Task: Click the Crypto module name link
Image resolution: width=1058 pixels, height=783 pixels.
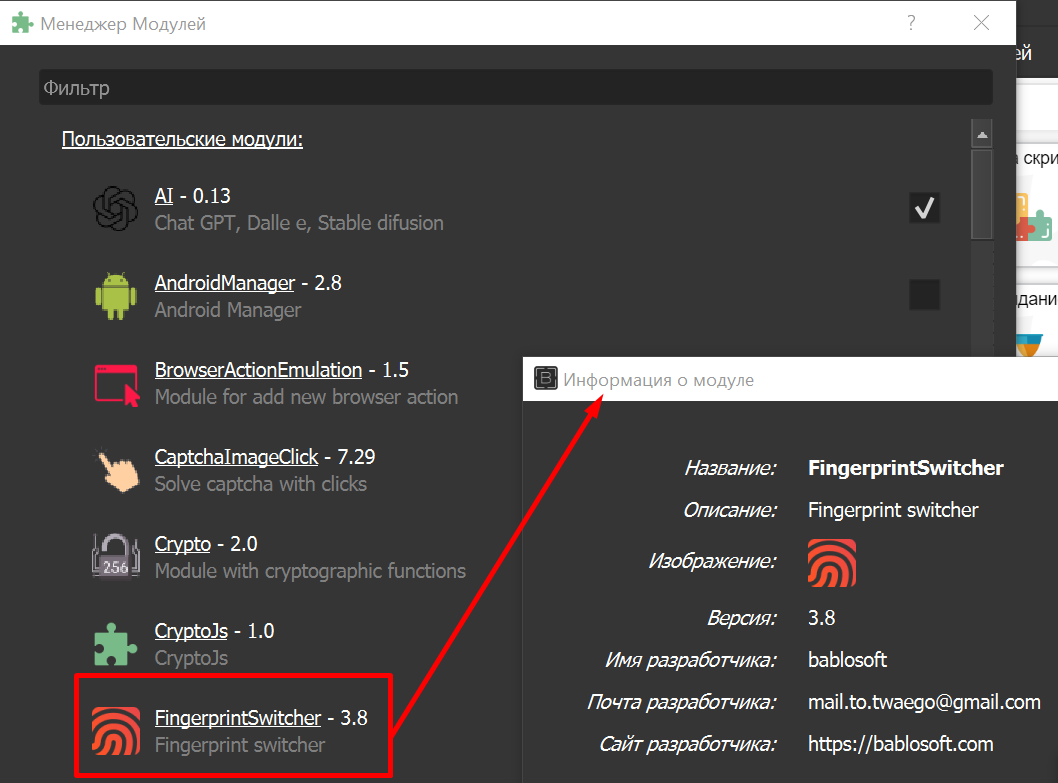Action: [x=182, y=544]
